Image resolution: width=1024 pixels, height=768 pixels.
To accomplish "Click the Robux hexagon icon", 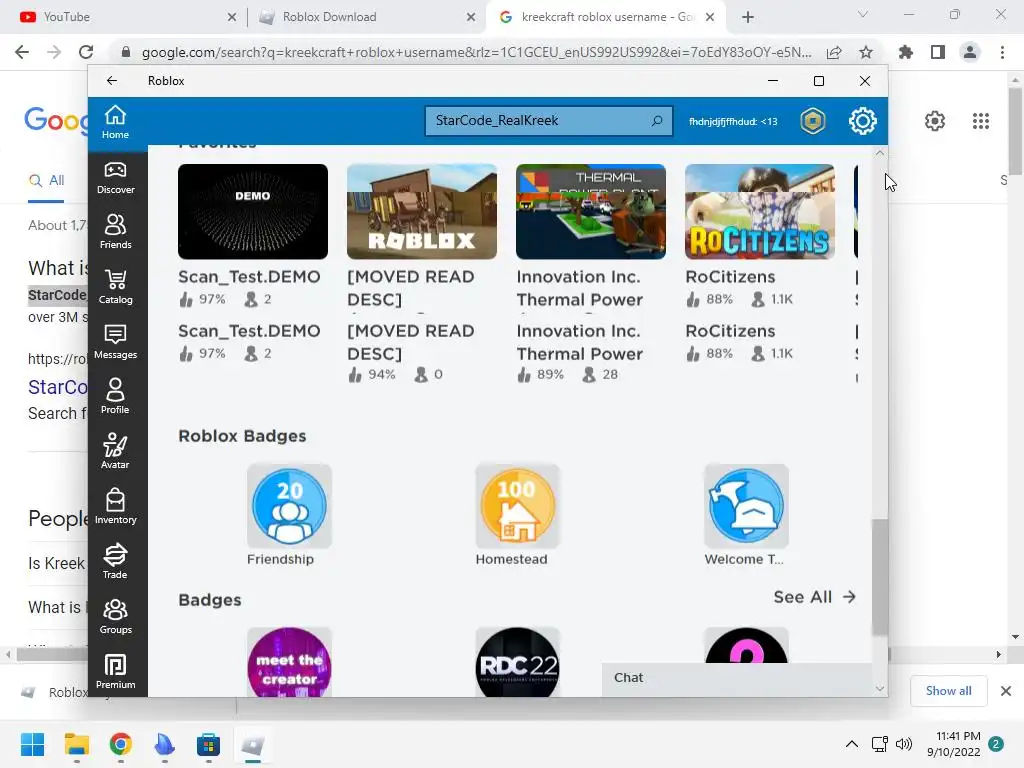I will (x=813, y=121).
